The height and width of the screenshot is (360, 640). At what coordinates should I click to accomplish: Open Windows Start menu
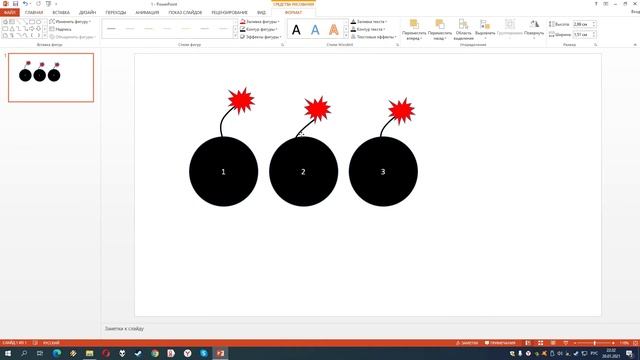tap(7, 353)
